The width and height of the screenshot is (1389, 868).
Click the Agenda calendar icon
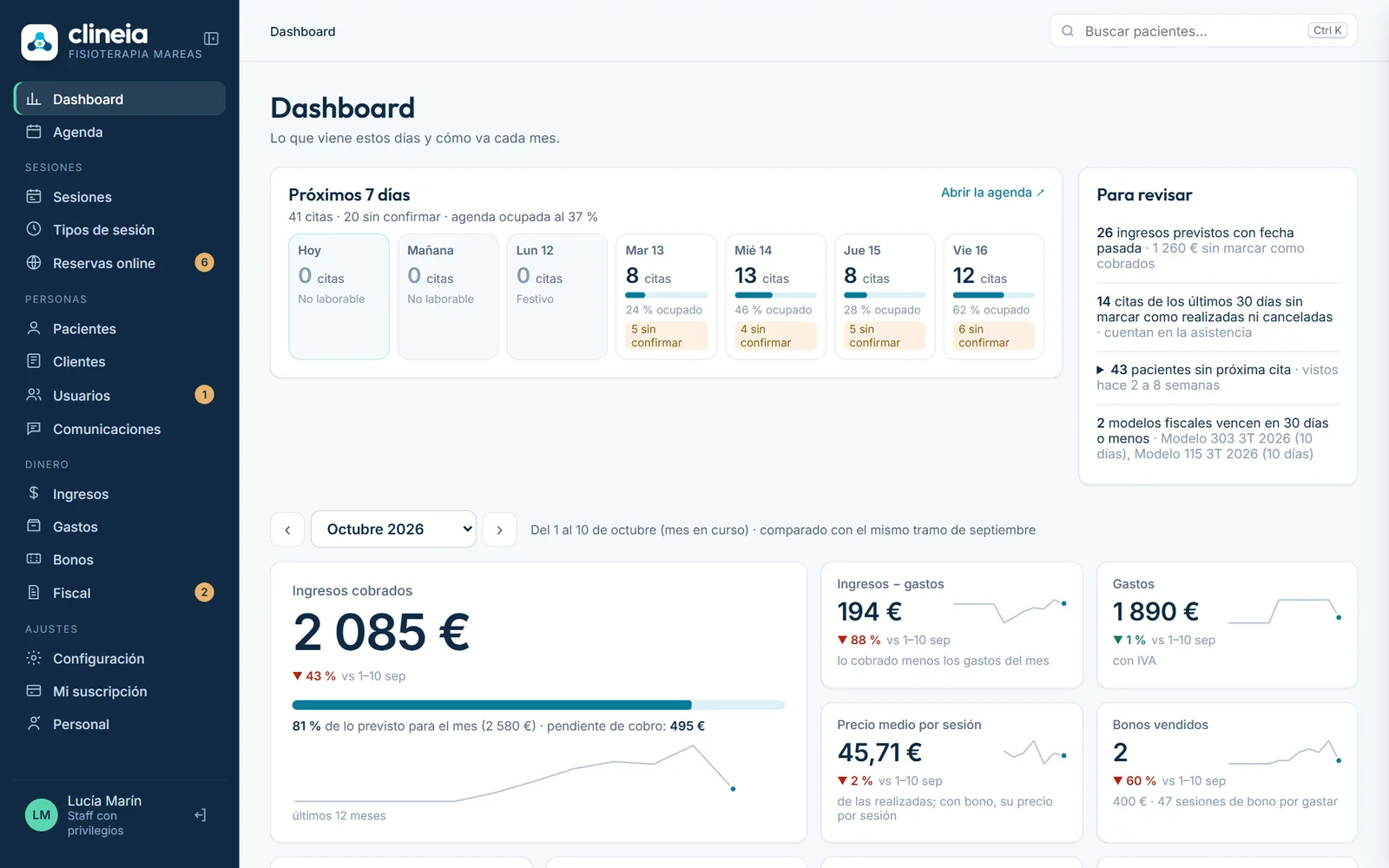34,132
